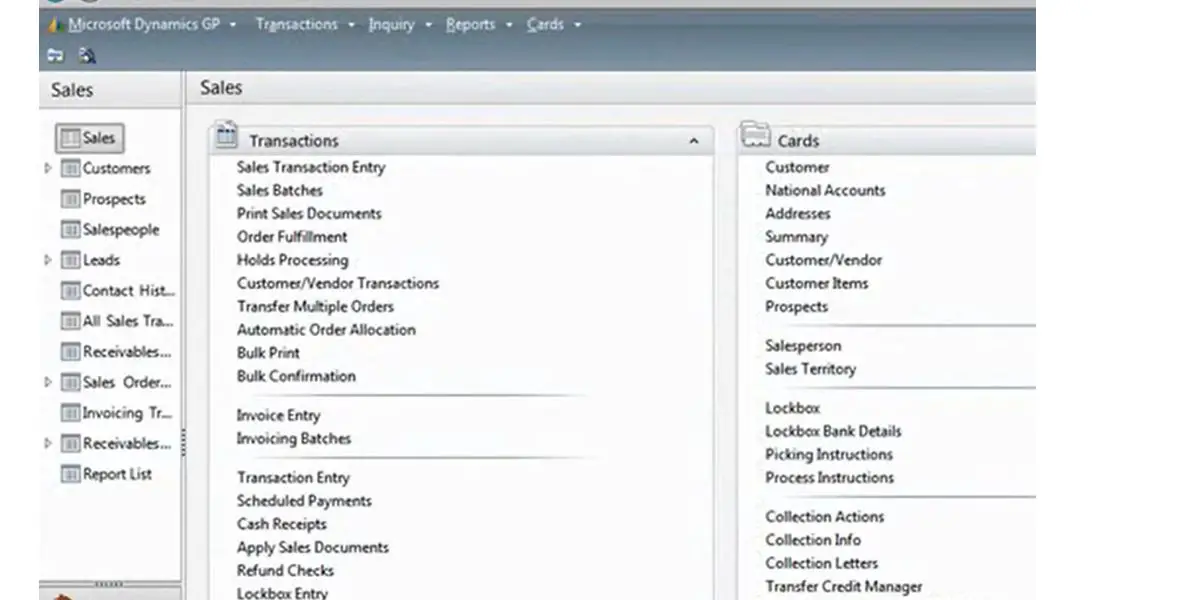The width and height of the screenshot is (1200, 600).
Task: Open dropdown arrow next to Reports menu
Action: point(509,25)
